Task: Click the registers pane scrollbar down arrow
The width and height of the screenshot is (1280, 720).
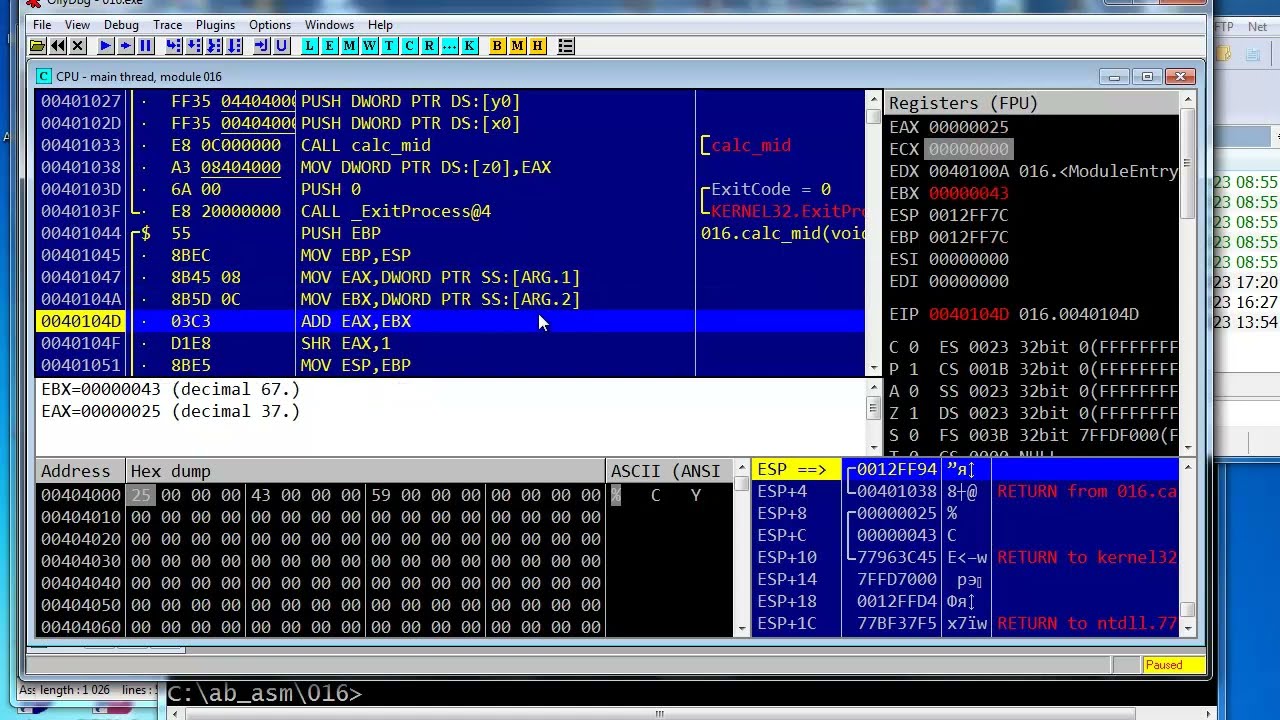Action: pyautogui.click(x=1187, y=447)
